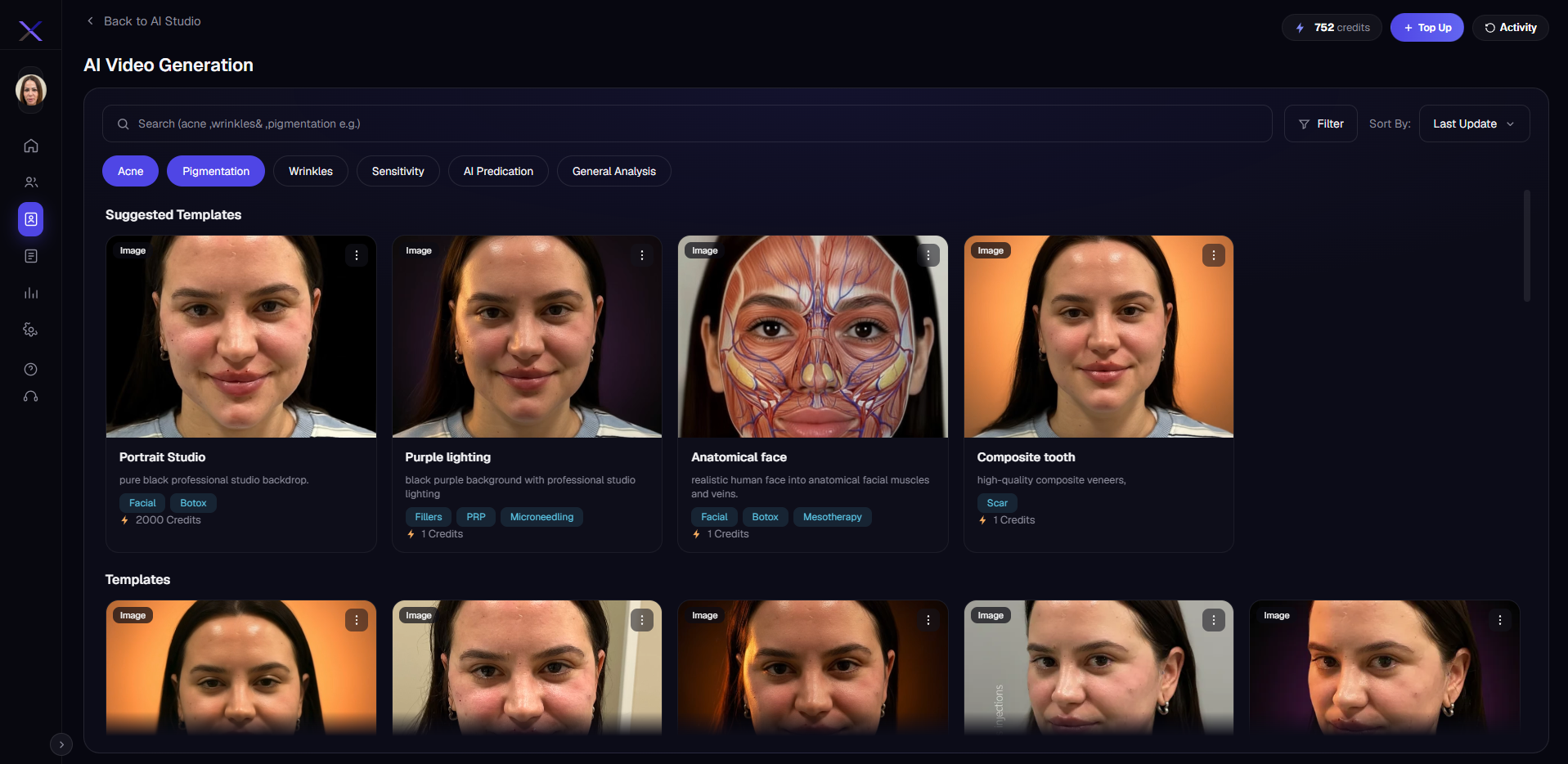The height and width of the screenshot is (764, 1568).
Task: Select the highlighted AI Studio sidebar icon
Action: 31,219
